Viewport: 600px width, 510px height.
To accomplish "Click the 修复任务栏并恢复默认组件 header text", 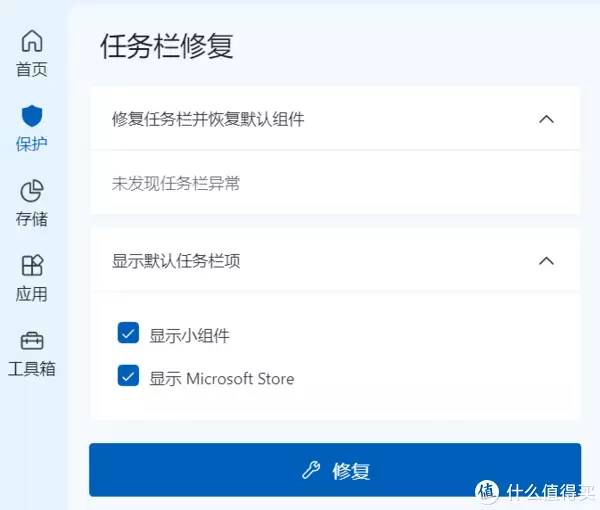I will click(x=208, y=119).
